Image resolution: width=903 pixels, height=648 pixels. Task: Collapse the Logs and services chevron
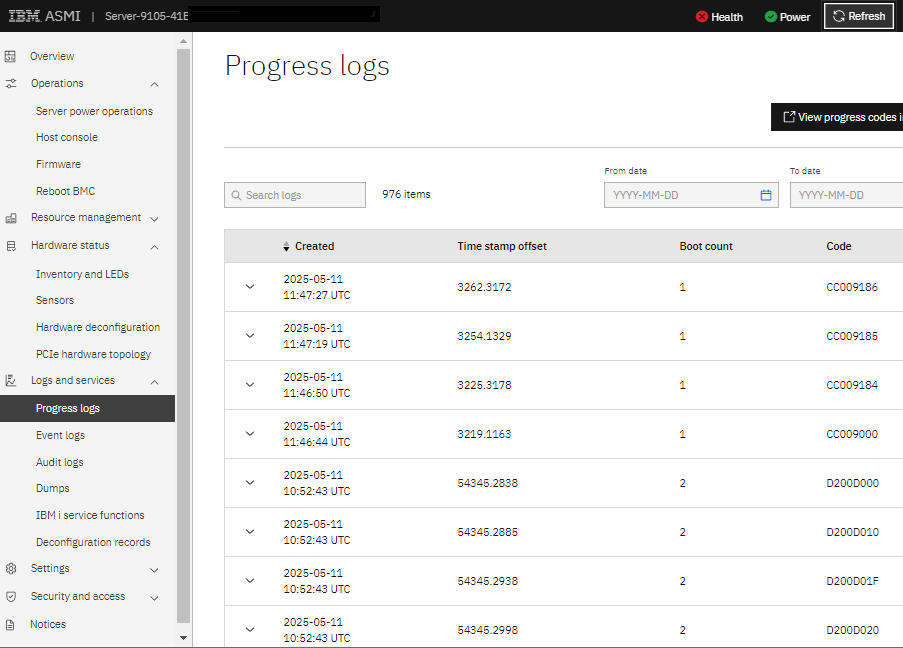coord(154,382)
